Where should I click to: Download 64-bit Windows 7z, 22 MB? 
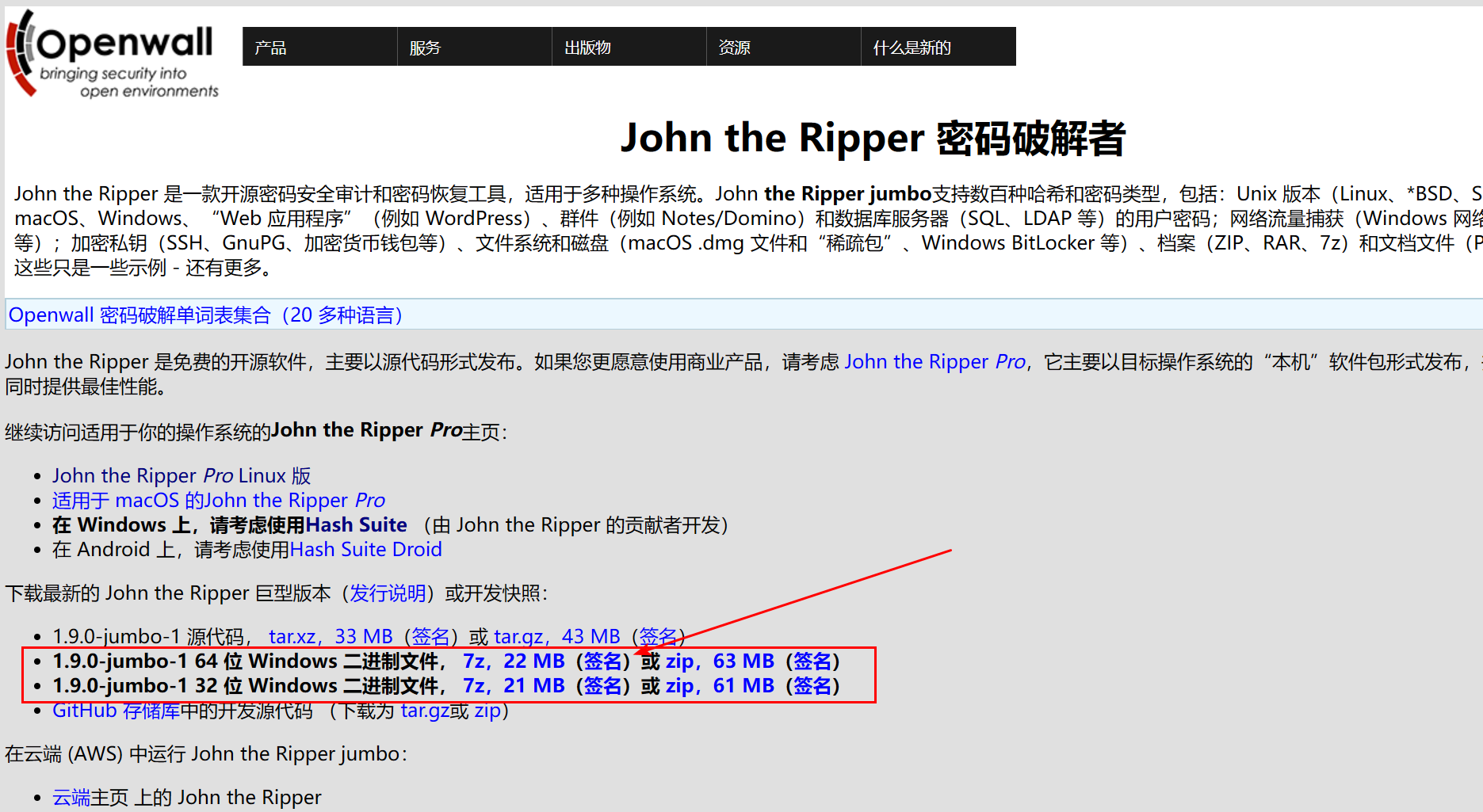click(514, 661)
